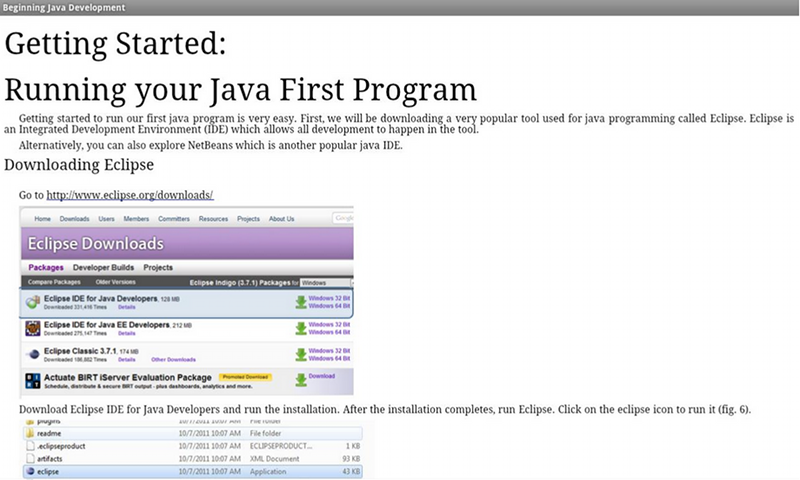Click Downloads in the Eclipse site navigation
The height and width of the screenshot is (480, 800).
pyautogui.click(x=74, y=219)
